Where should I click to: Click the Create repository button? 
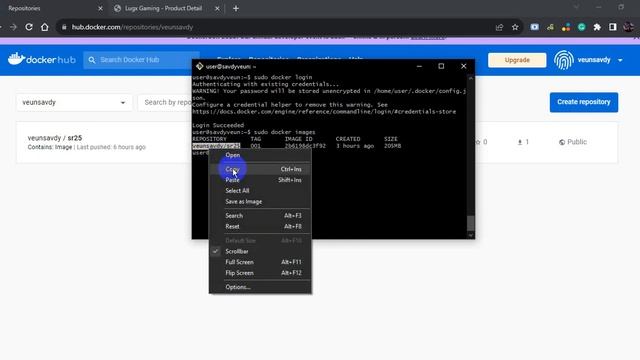point(584,102)
